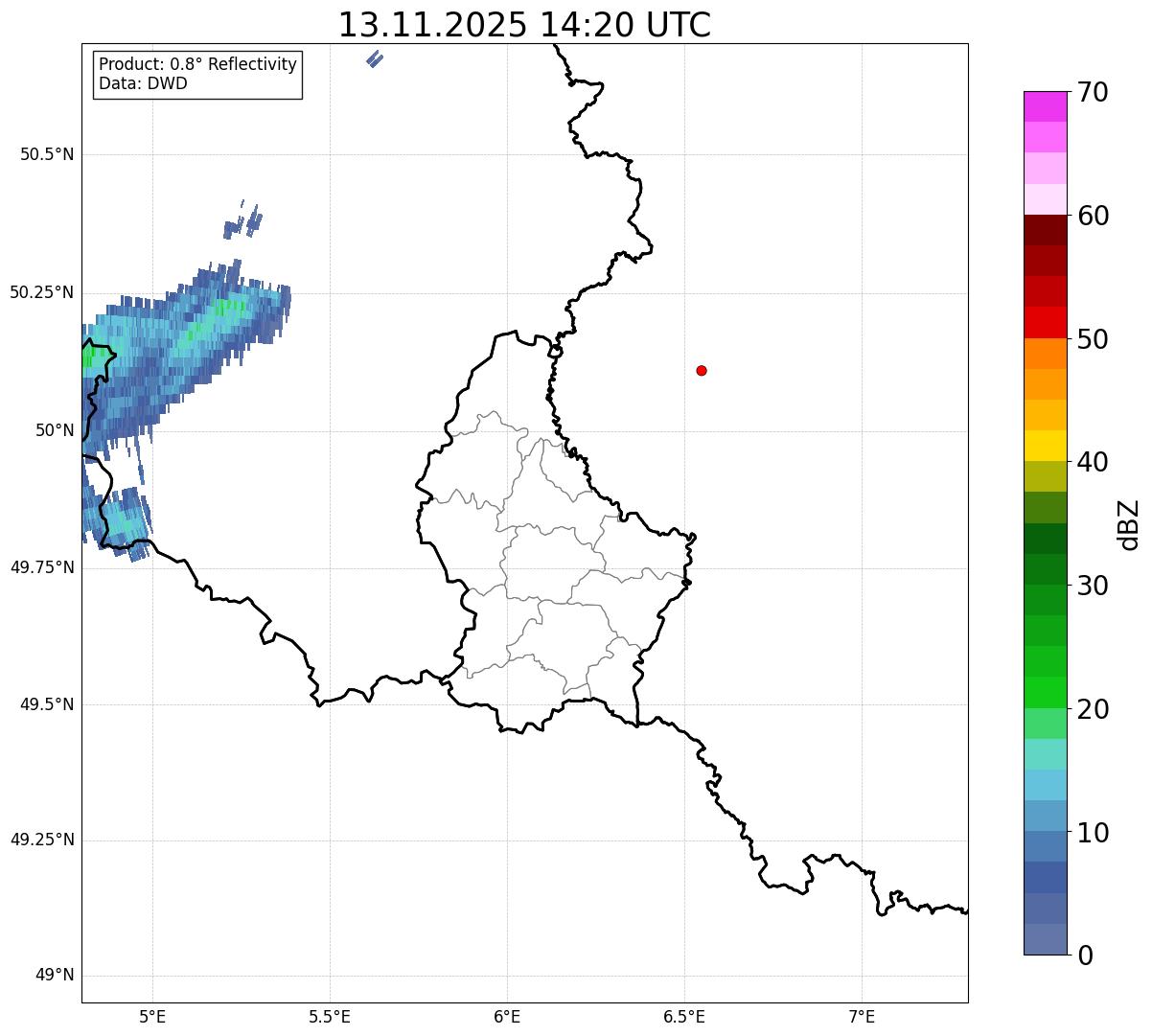Click the 5.5°E longitude label

tap(330, 1017)
